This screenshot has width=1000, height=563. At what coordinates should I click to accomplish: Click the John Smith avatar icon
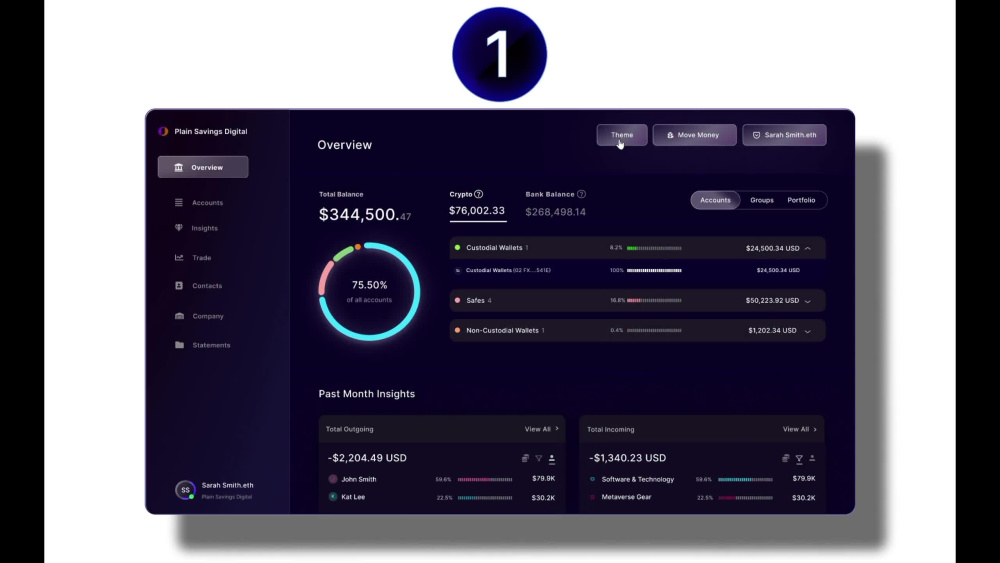pyautogui.click(x=333, y=479)
